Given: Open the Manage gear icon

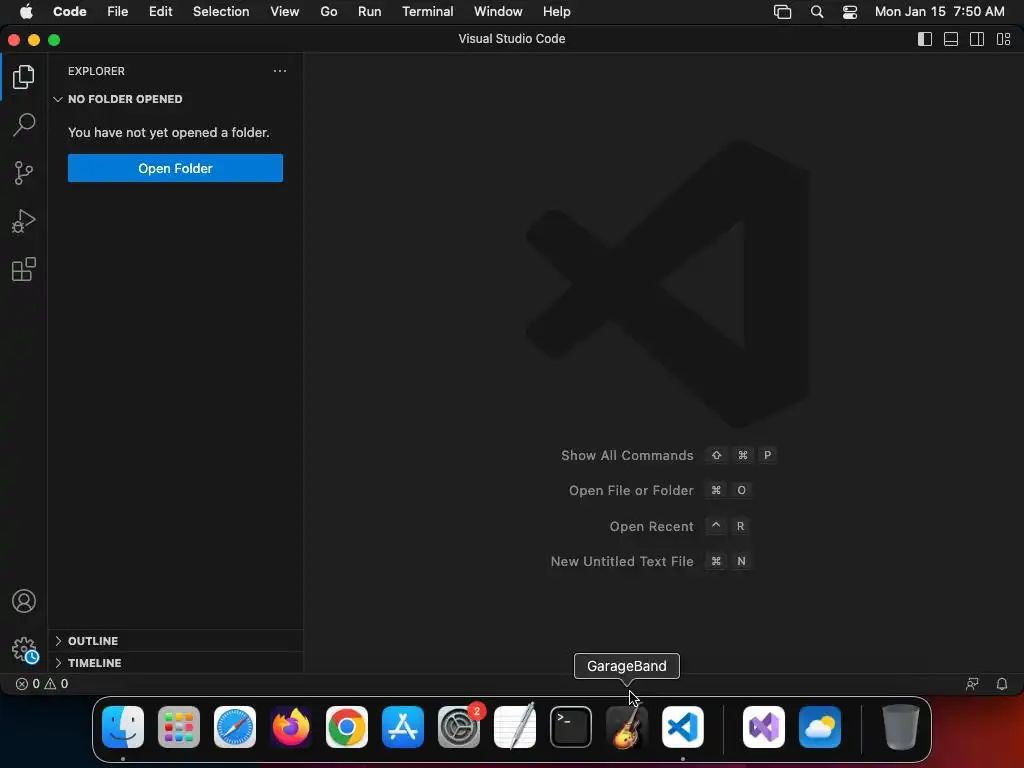Looking at the screenshot, I should click(x=25, y=650).
